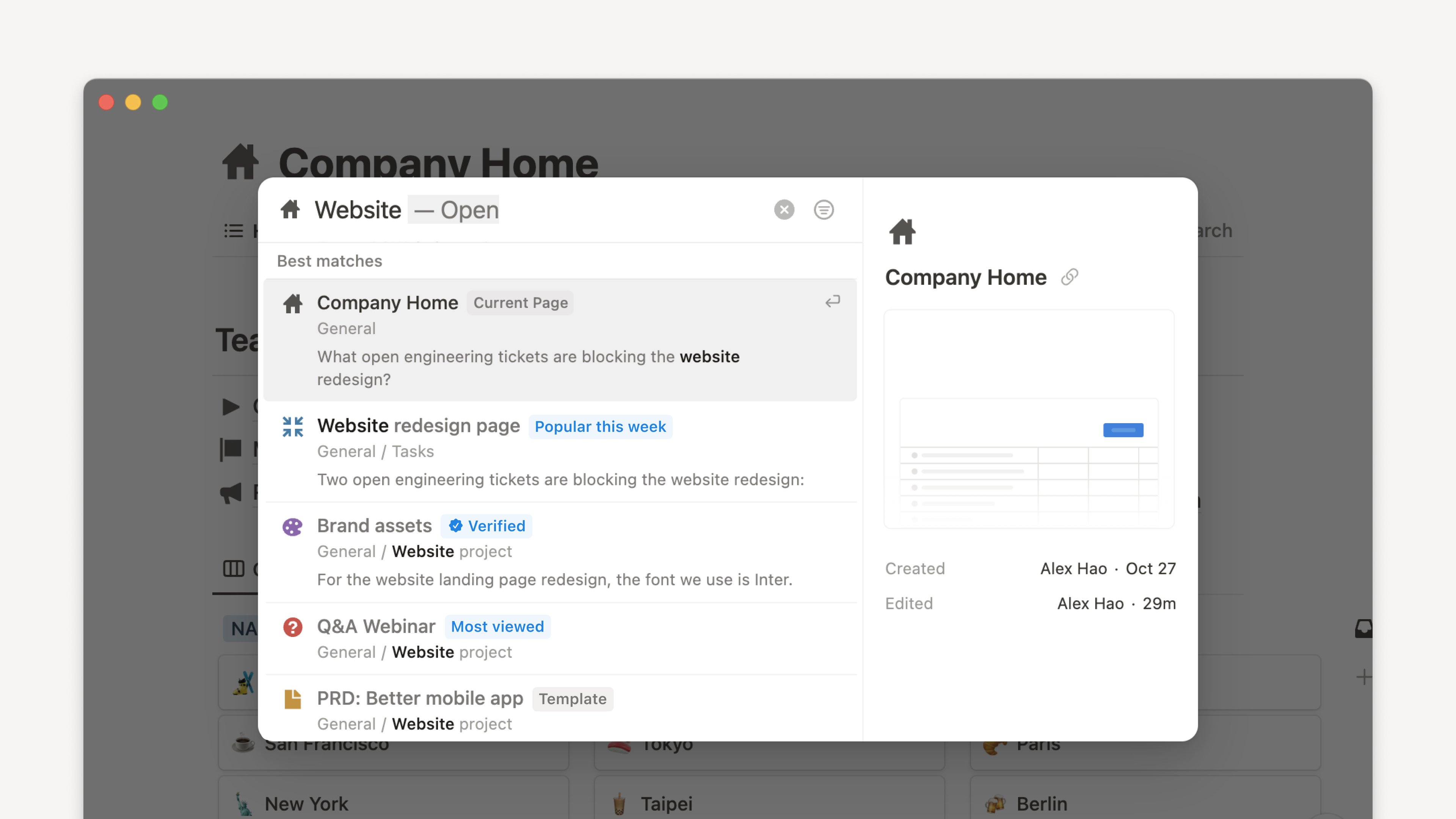Open the Website redesign page result
The image size is (1456, 819).
pyautogui.click(x=560, y=452)
